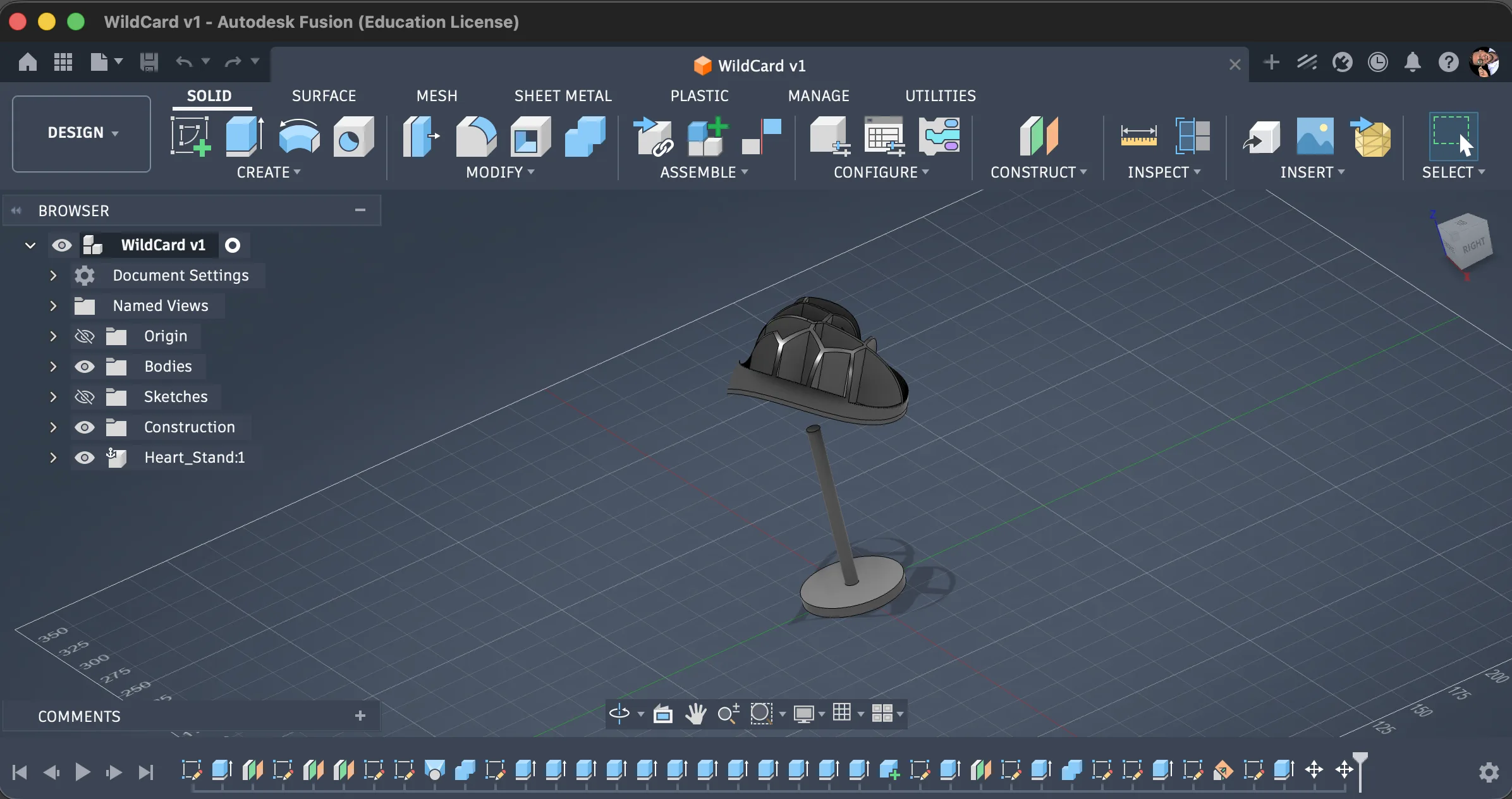1512x799 pixels.
Task: Select the Hole tool
Action: [x=353, y=136]
